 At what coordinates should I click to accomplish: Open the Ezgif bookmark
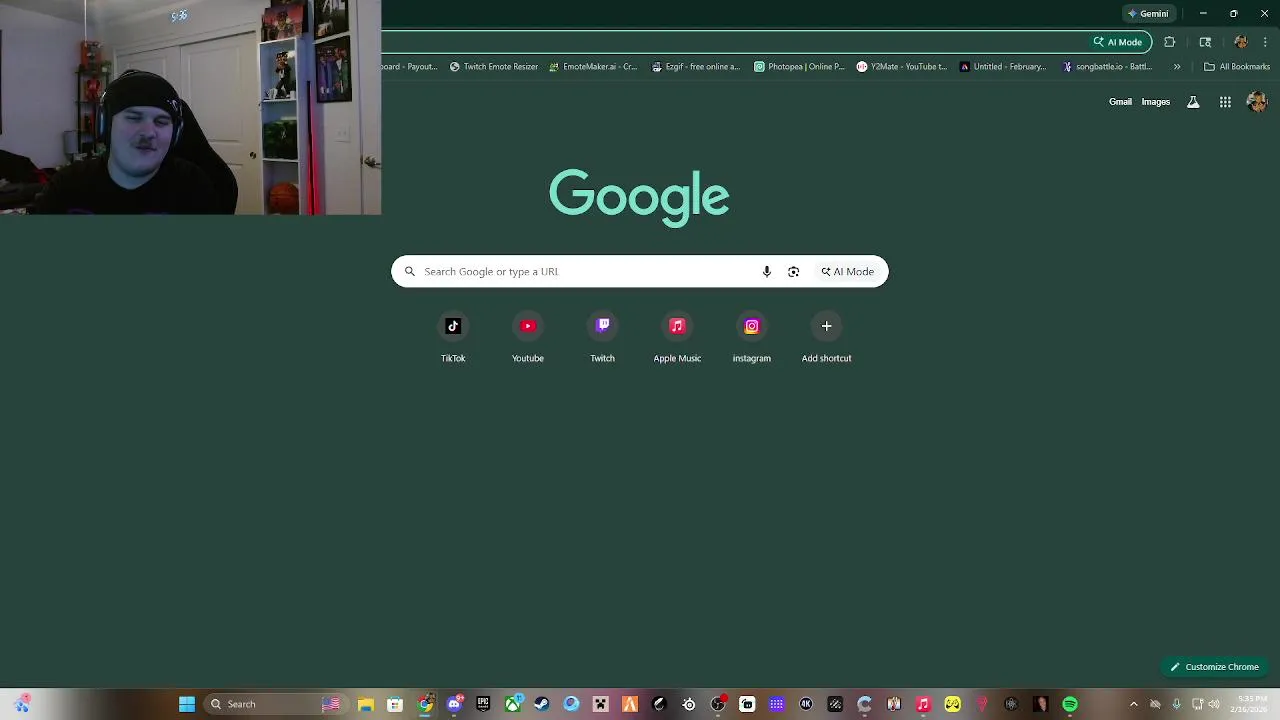point(696,67)
